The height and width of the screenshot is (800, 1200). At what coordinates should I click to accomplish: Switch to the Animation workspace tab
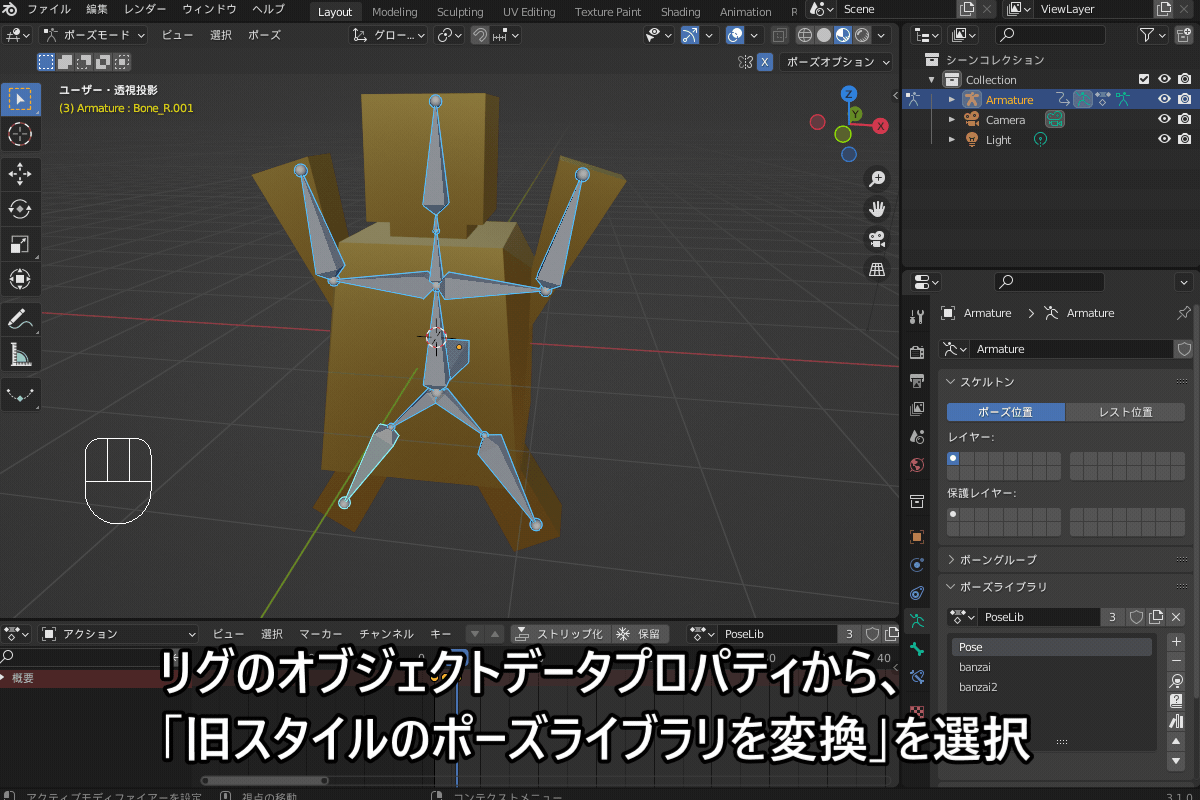tap(745, 11)
